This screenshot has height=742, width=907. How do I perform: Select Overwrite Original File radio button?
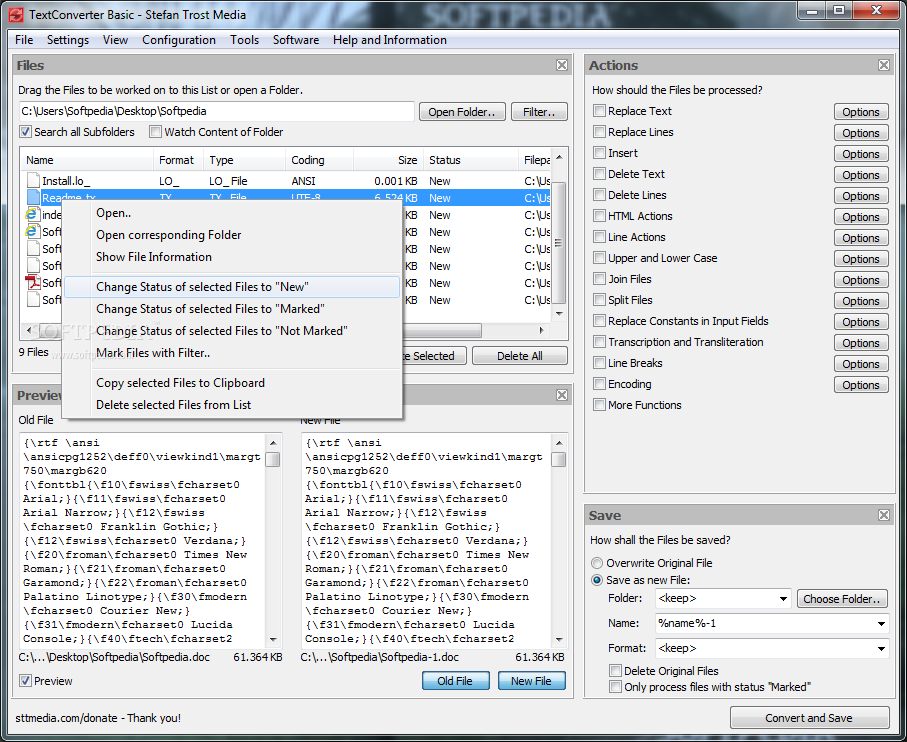pyautogui.click(x=597, y=563)
